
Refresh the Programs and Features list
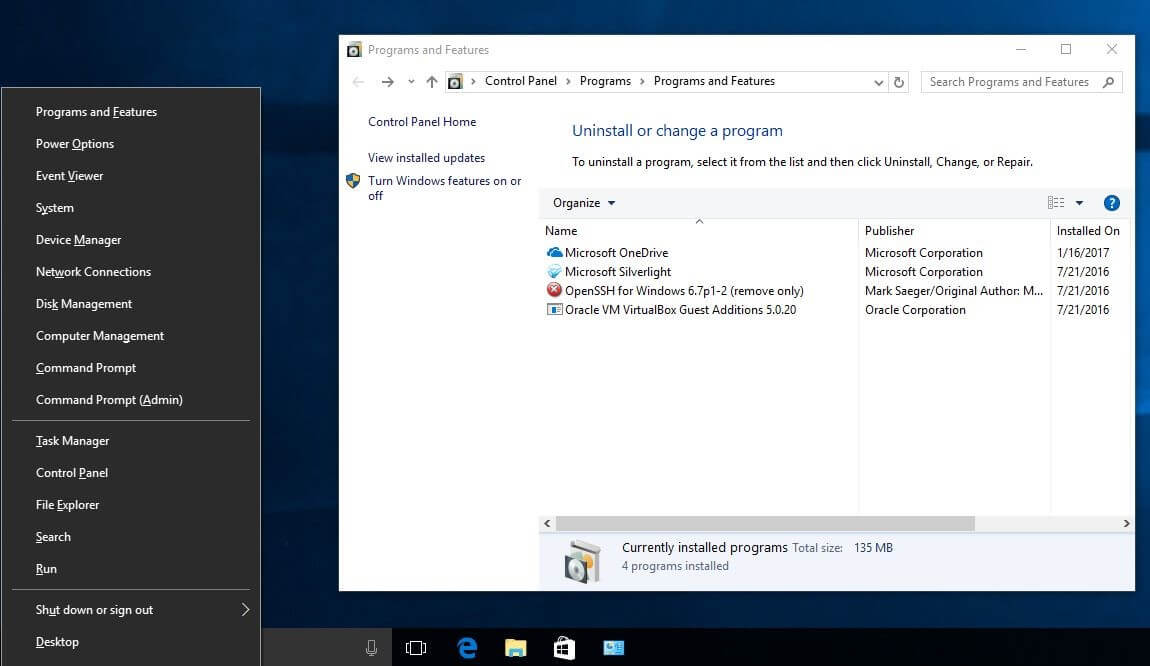(898, 82)
